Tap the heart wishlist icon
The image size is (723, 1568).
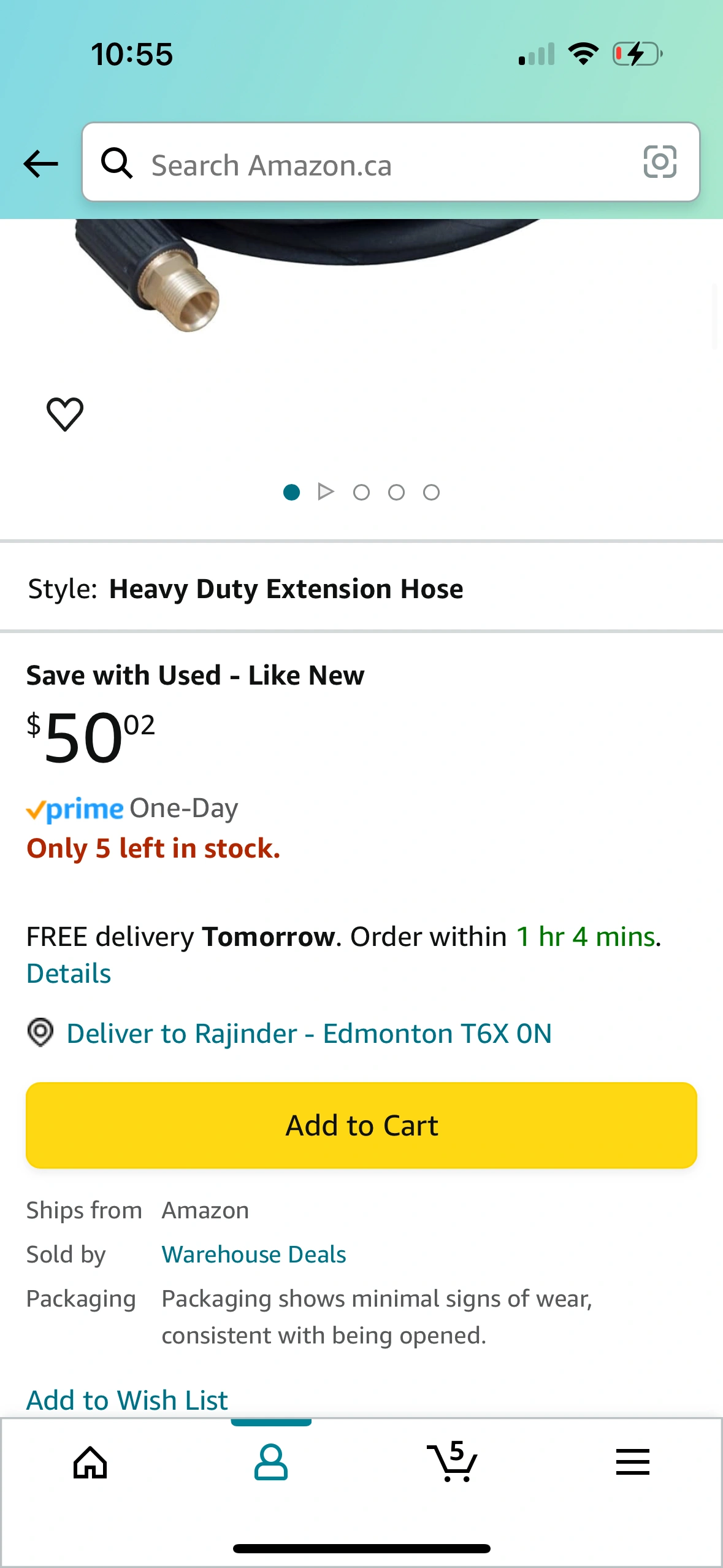(65, 414)
